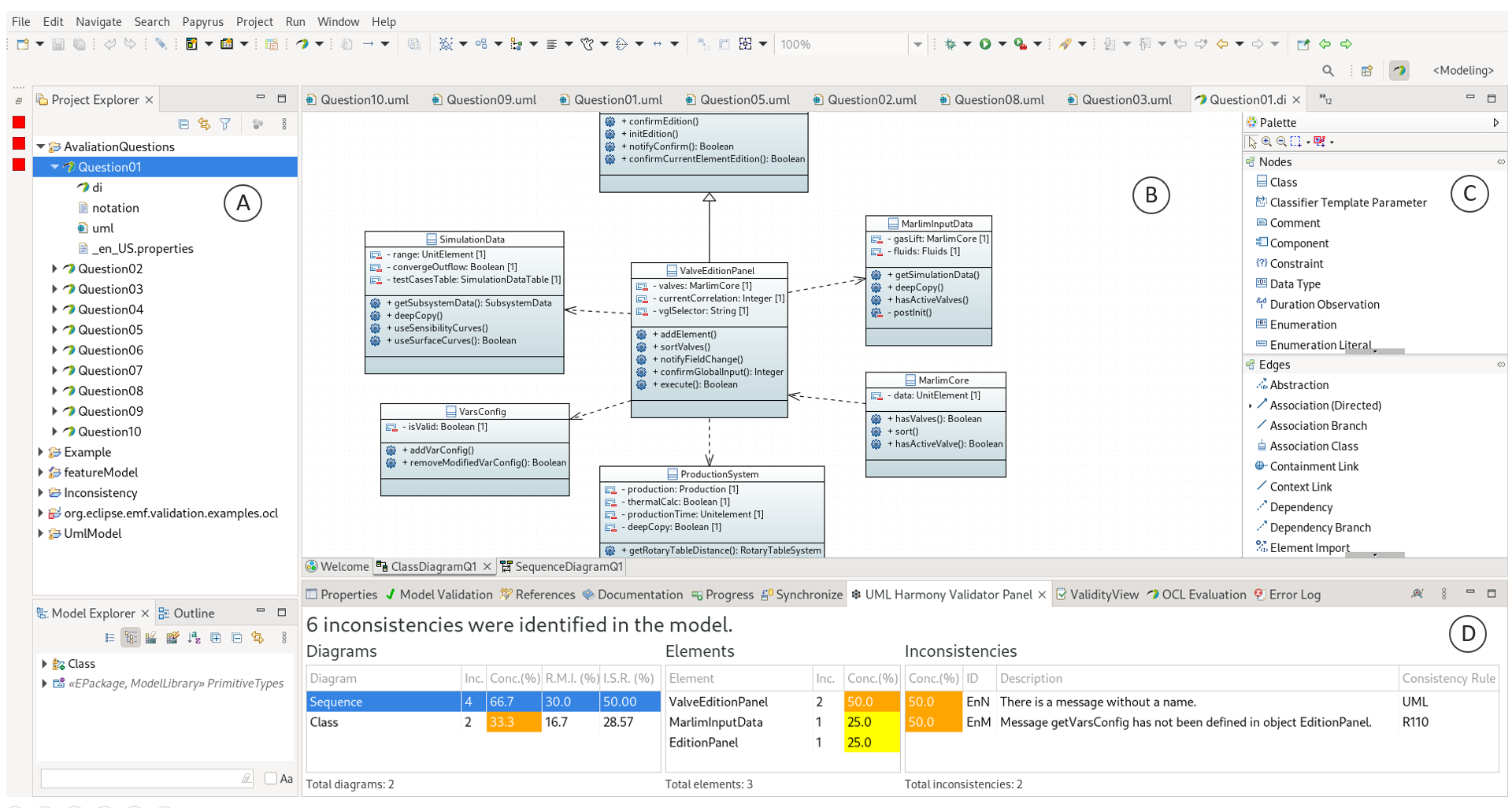This screenshot has width=1512, height=808.
Task: Toggle the tree layout button in Model Explorer
Action: point(131,638)
